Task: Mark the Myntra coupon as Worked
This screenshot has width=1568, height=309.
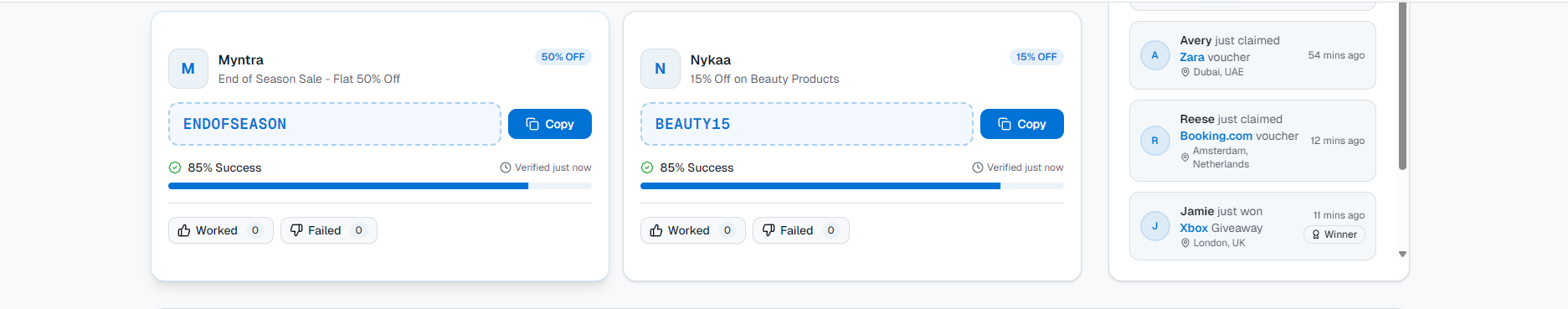Action: coord(221,230)
